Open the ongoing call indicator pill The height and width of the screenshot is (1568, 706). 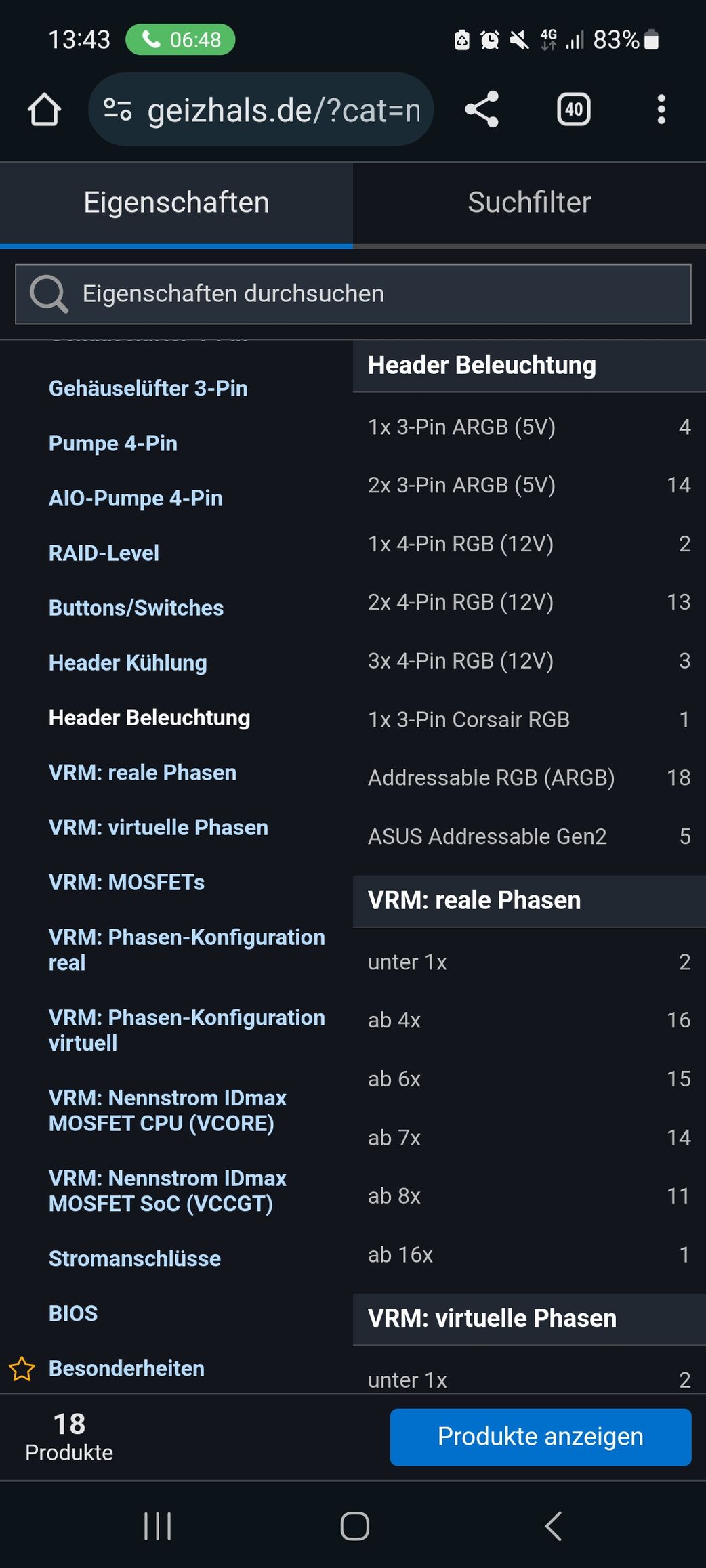click(x=180, y=39)
